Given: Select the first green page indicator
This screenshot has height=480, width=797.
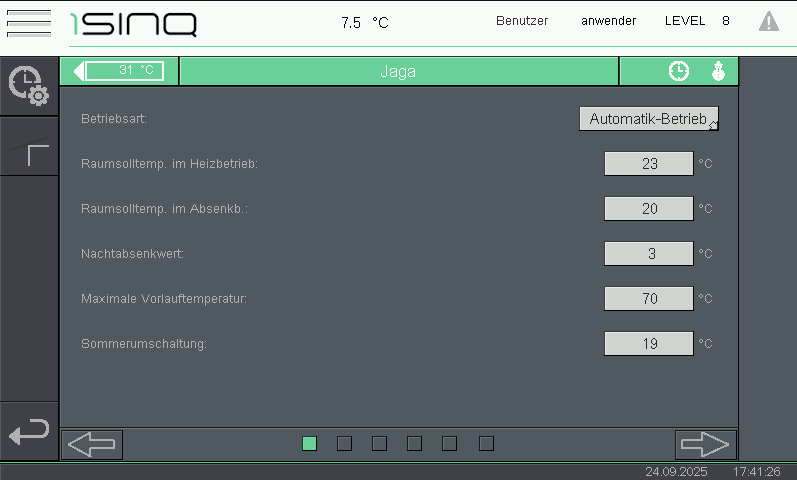Looking at the screenshot, I should [309, 443].
